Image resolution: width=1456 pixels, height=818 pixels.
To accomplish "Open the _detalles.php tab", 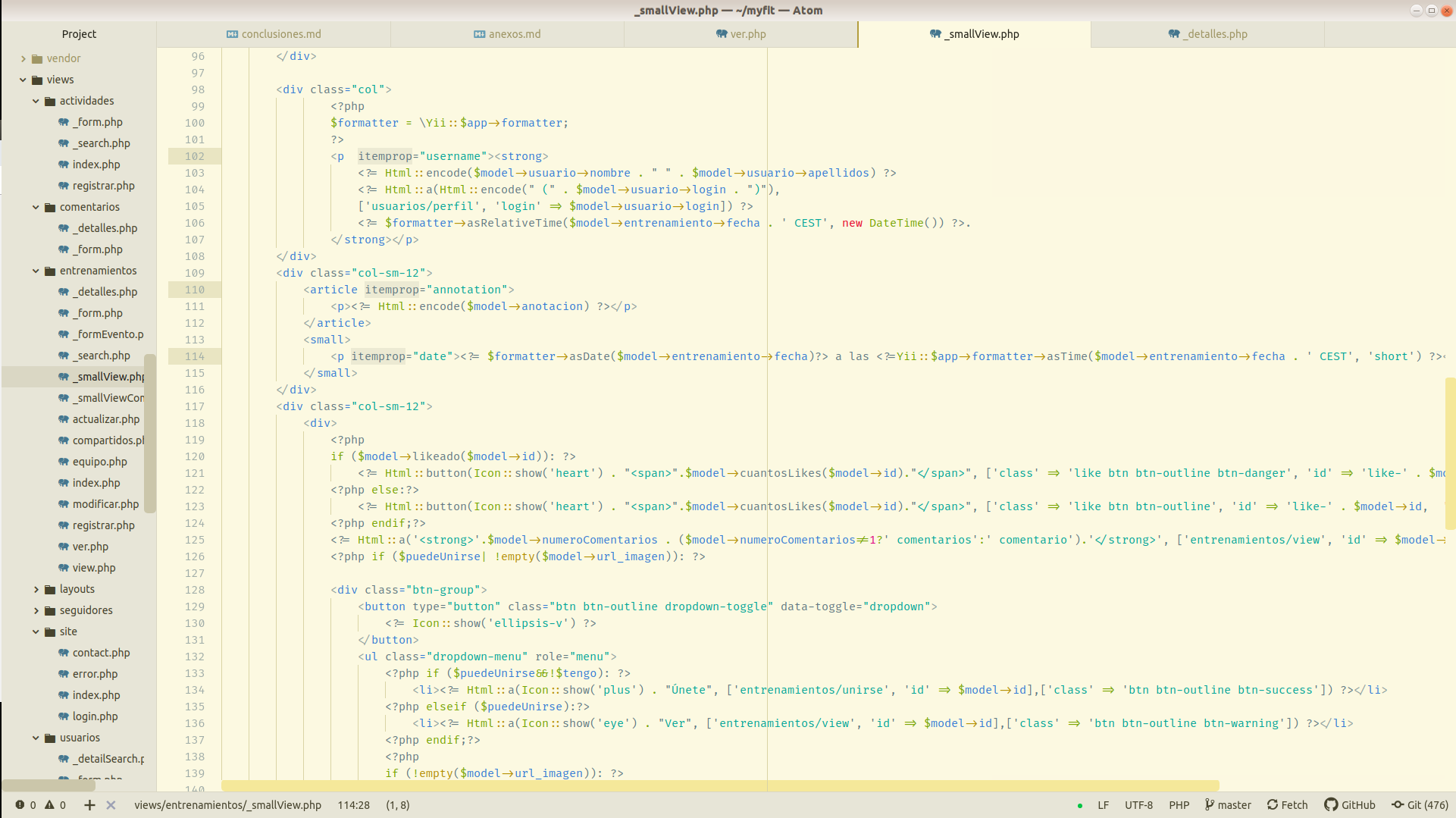I will (1207, 34).
